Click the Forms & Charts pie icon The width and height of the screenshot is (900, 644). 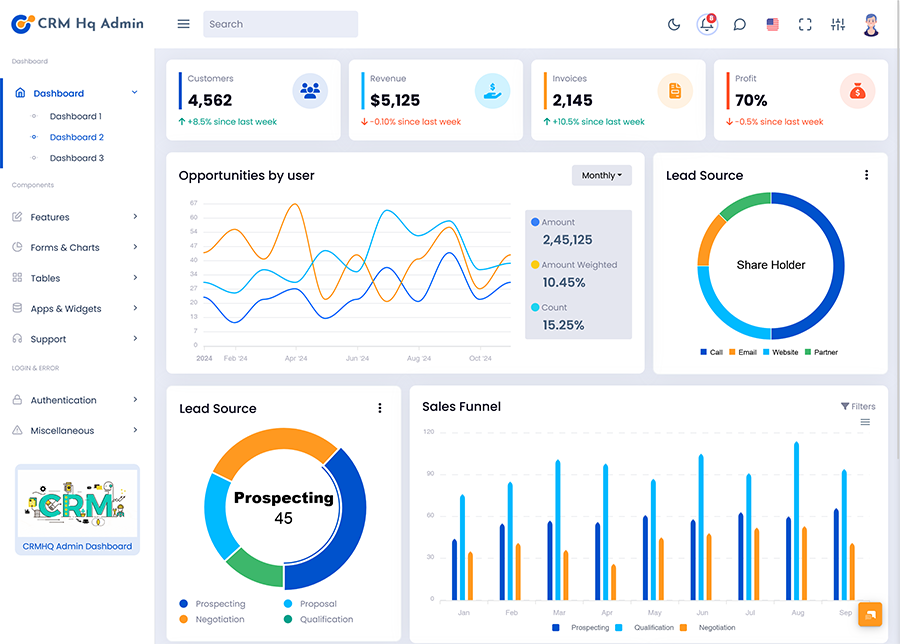tap(17, 247)
